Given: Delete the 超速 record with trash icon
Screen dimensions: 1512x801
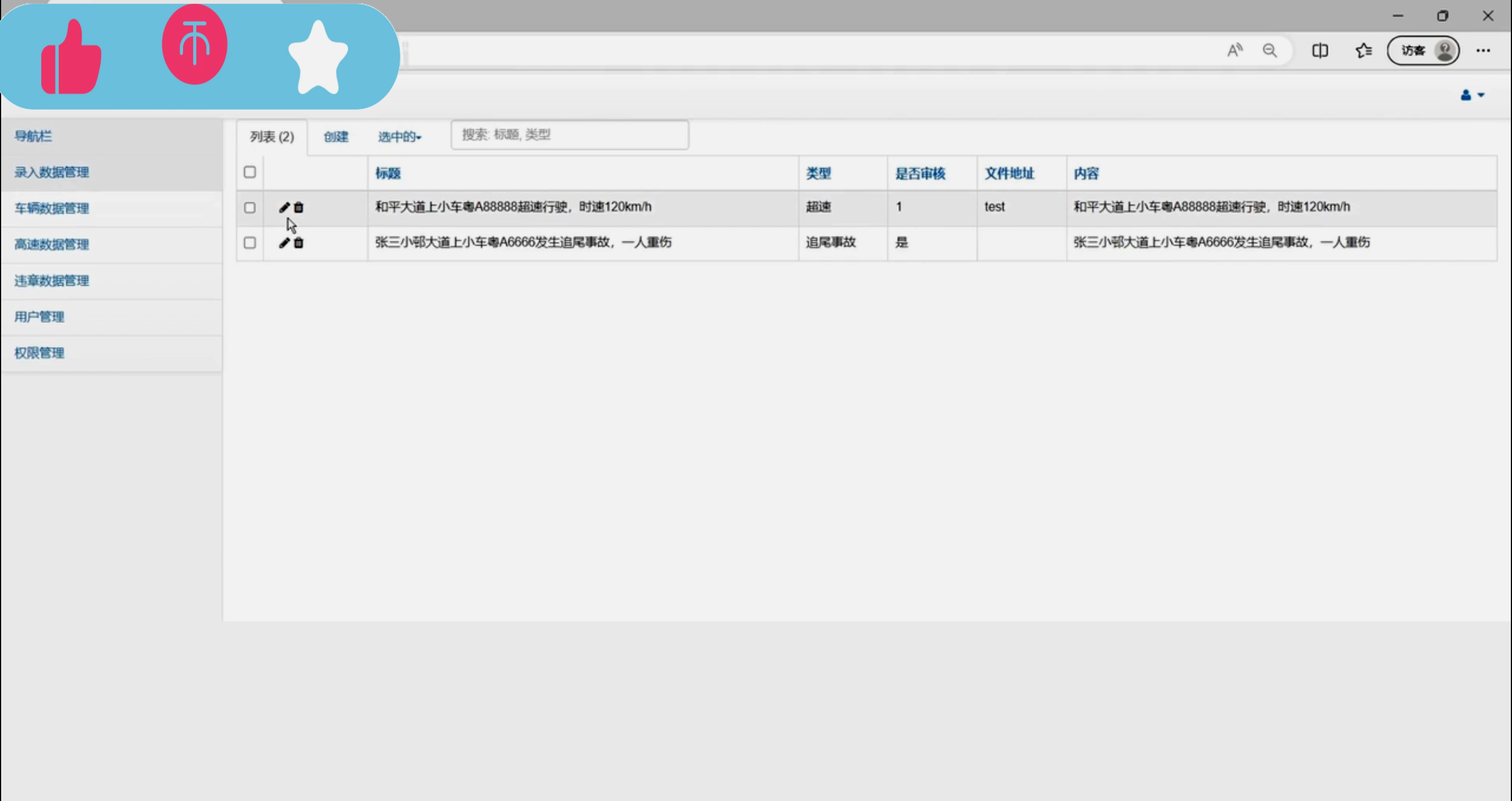Looking at the screenshot, I should coord(299,207).
